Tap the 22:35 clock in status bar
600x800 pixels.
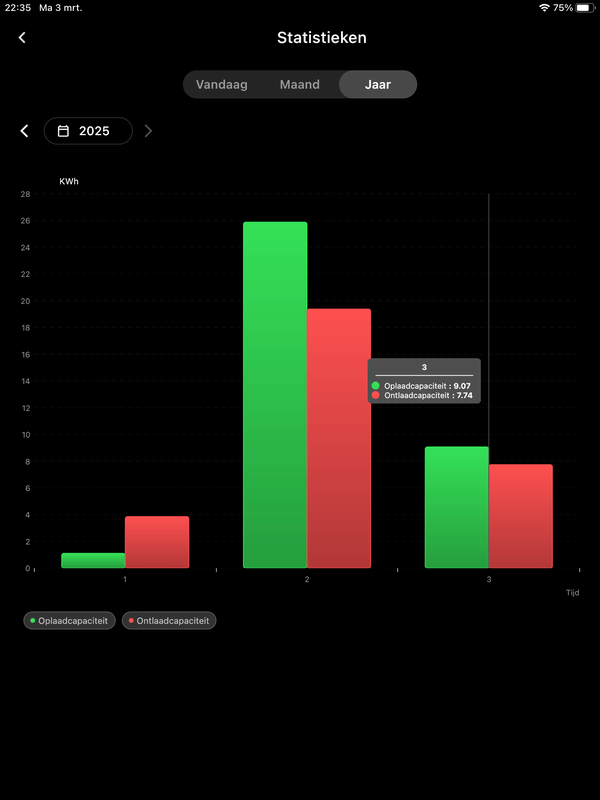coord(18,8)
